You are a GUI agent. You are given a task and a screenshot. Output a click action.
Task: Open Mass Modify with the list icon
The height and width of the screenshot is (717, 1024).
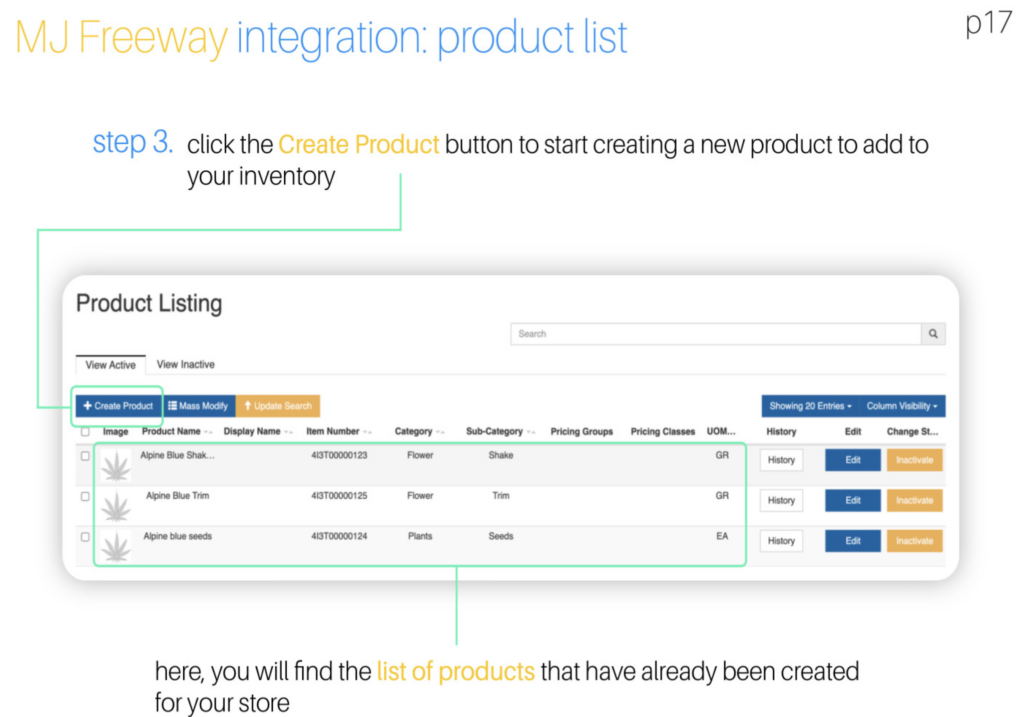click(x=199, y=406)
